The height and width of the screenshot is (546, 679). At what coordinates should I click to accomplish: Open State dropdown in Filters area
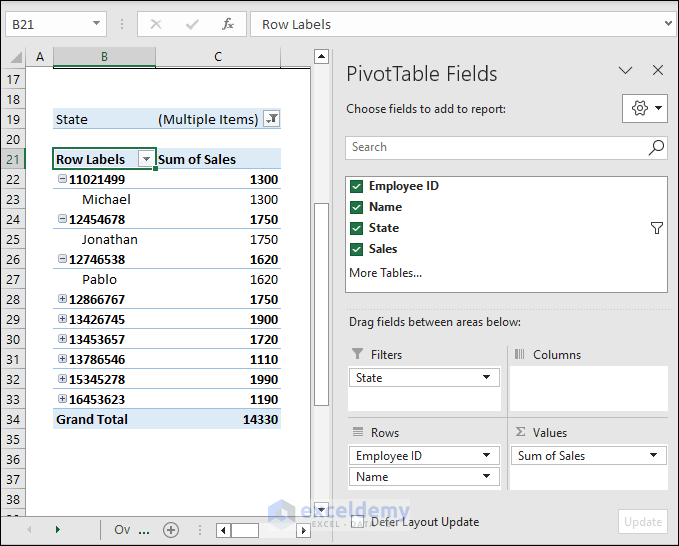tap(486, 377)
